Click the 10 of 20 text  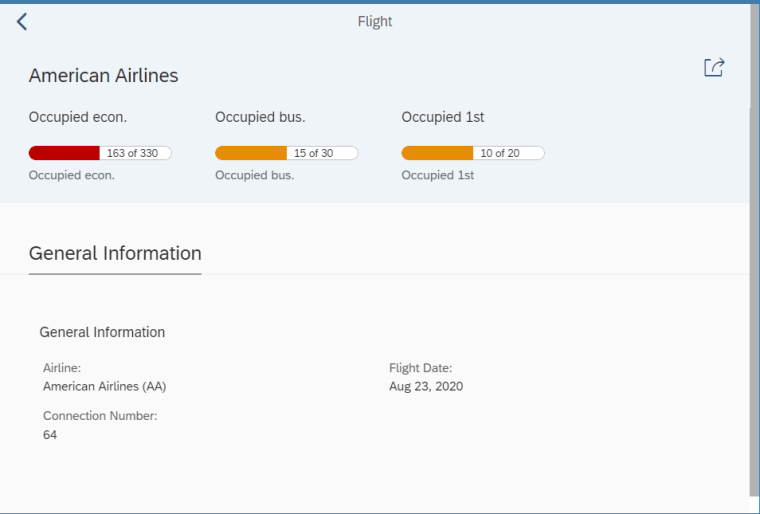(x=500, y=153)
